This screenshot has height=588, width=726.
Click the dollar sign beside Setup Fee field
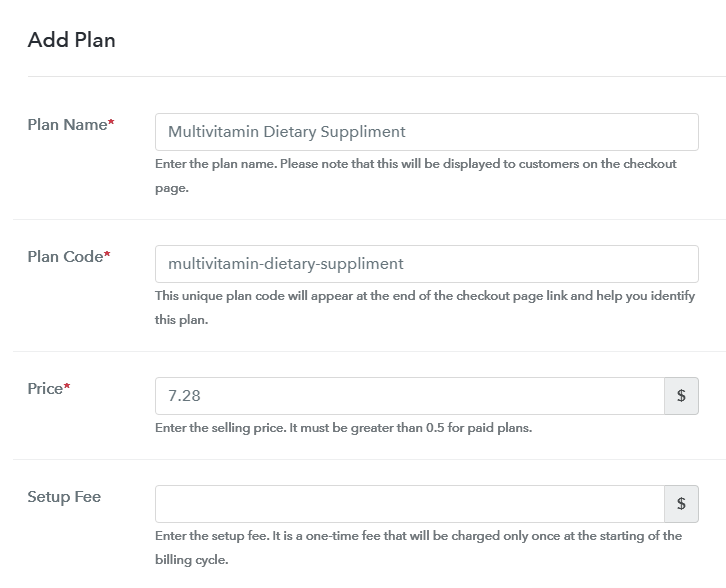coord(681,503)
